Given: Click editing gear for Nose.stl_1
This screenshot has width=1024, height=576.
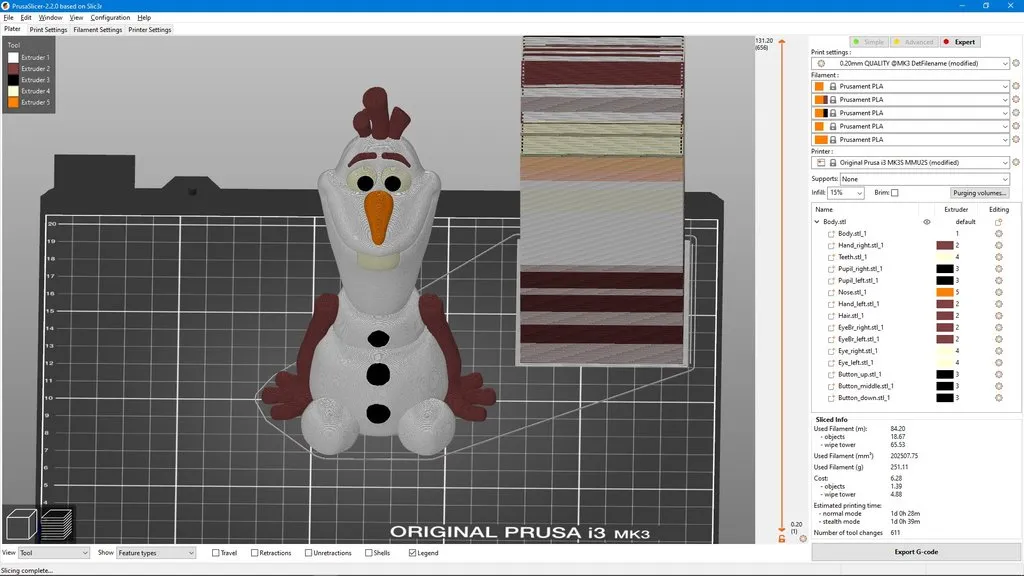Looking at the screenshot, I should pos(999,293).
